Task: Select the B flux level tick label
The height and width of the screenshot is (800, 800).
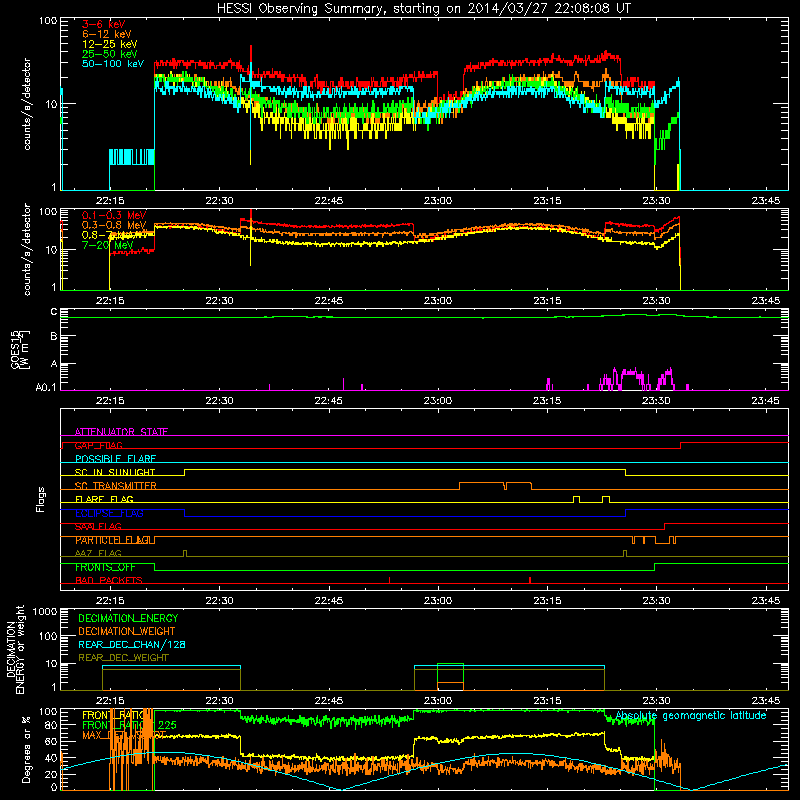Action: (x=54, y=337)
